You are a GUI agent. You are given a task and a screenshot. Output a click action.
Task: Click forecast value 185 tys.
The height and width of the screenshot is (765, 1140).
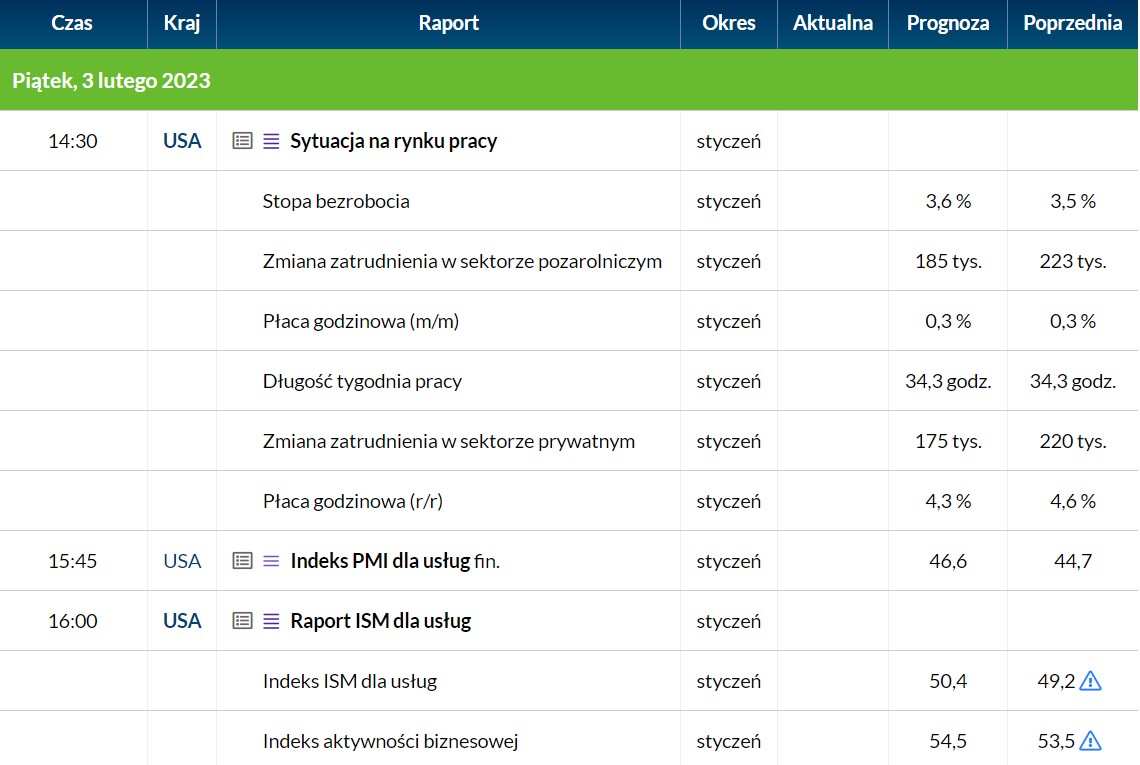point(948,261)
